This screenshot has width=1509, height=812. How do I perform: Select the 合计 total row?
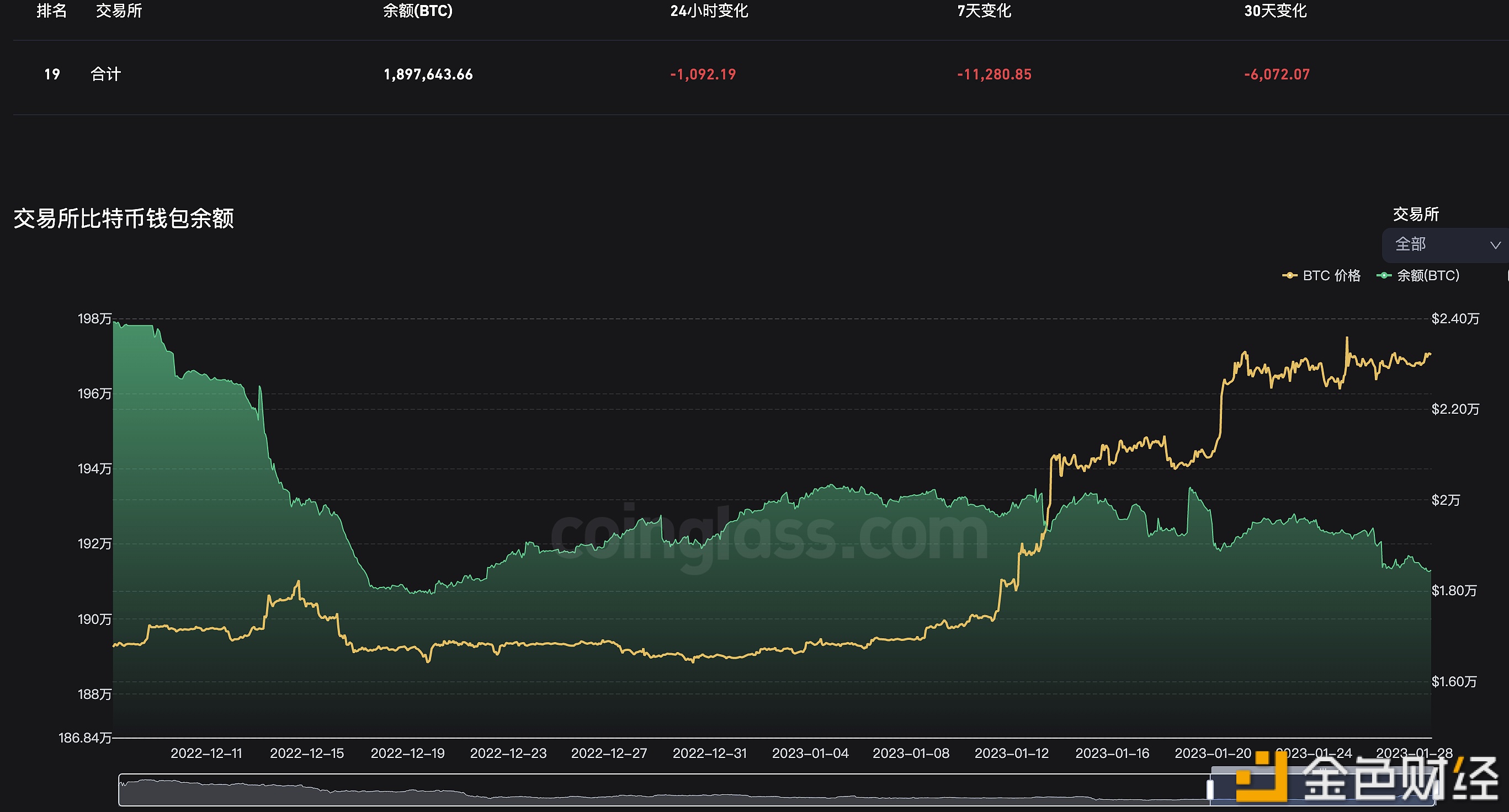[x=105, y=74]
